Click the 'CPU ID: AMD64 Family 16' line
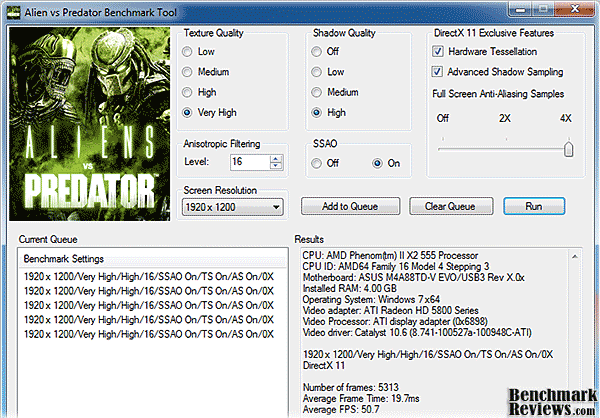The image size is (600, 418). click(x=396, y=266)
